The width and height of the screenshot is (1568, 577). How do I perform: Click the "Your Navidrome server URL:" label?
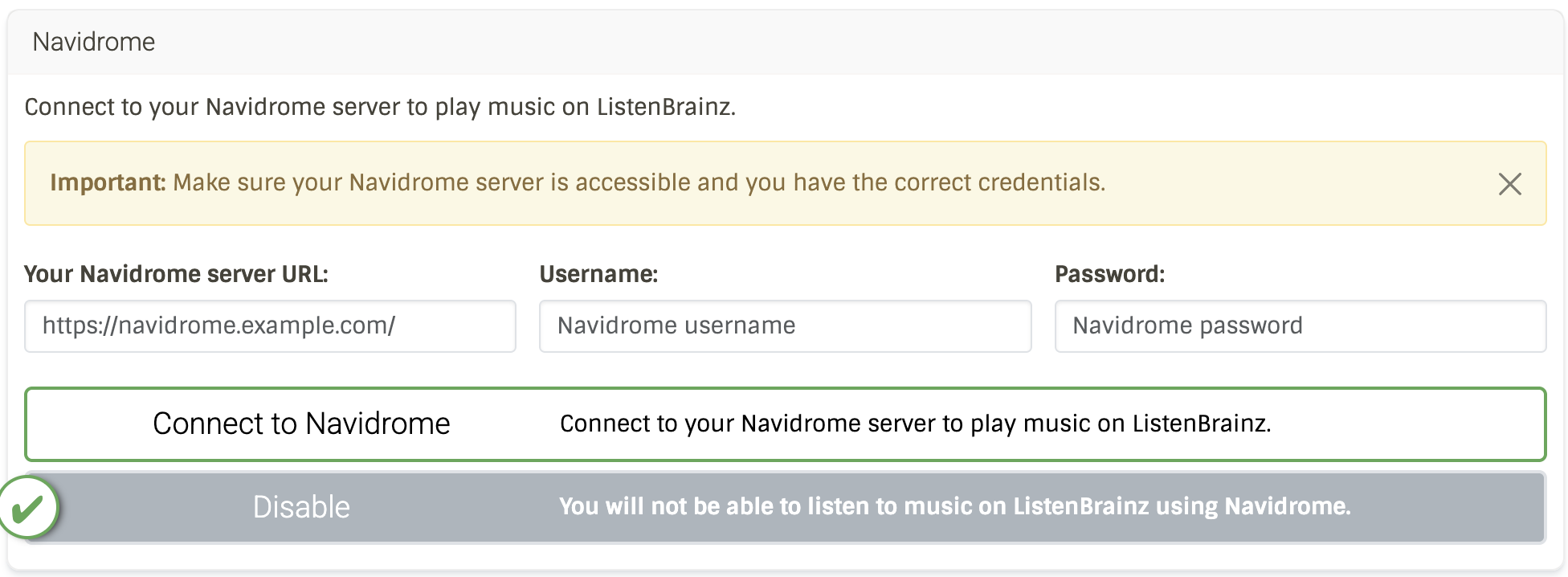click(176, 274)
